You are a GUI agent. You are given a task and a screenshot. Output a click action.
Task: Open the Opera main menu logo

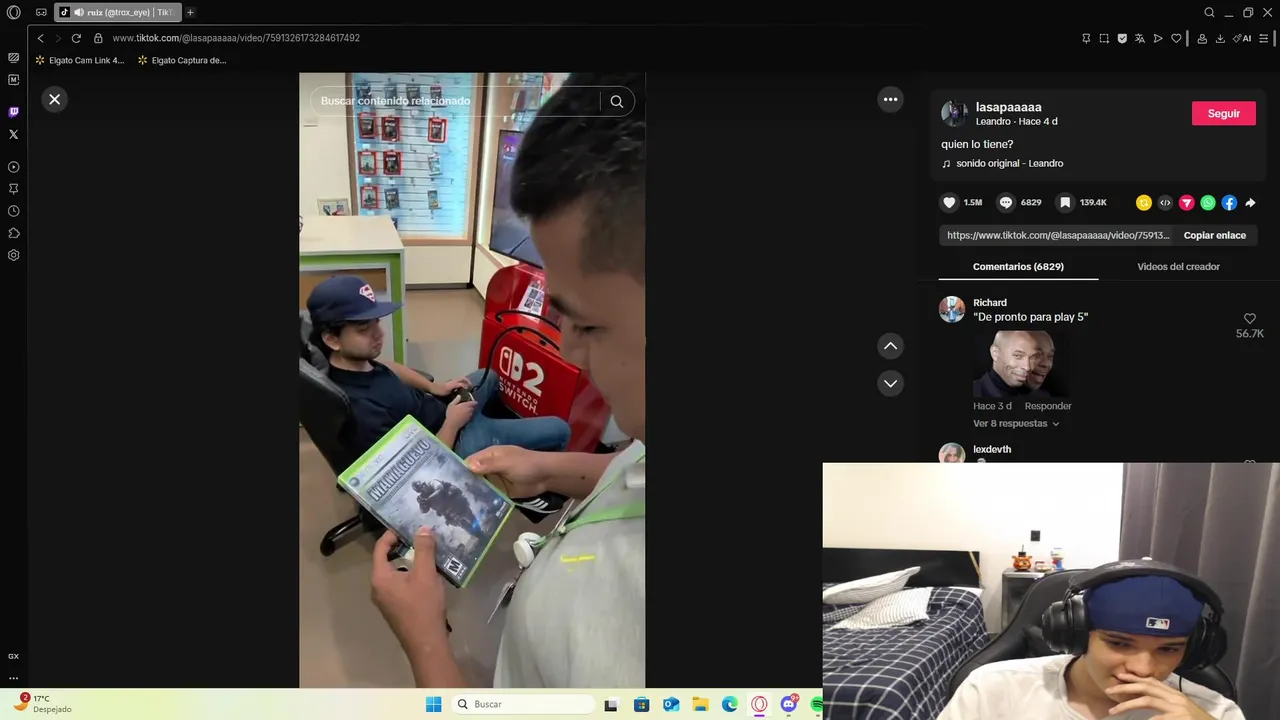coord(13,12)
